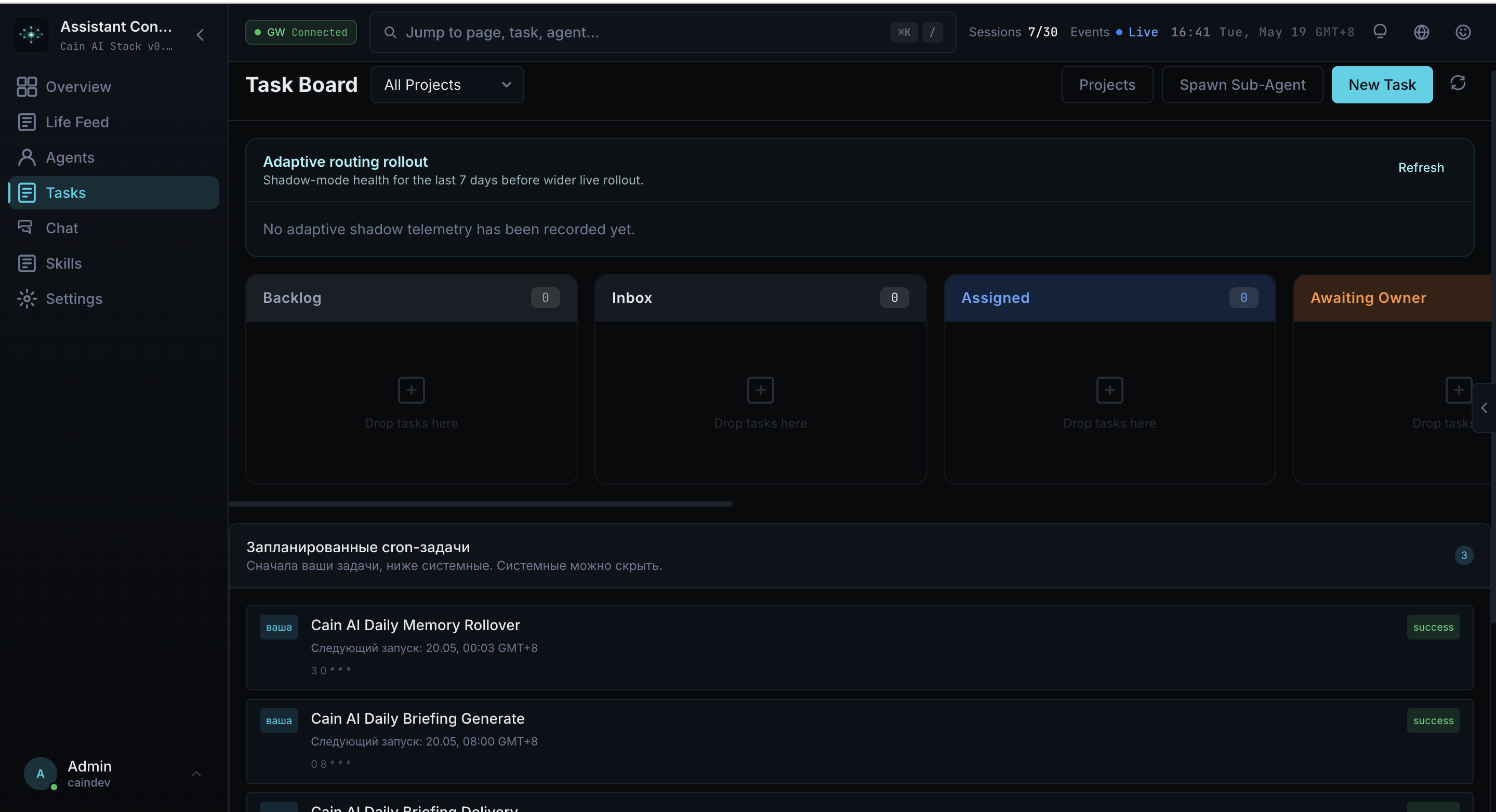This screenshot has height=812, width=1496.
Task: Open the Life Feed page
Action: (x=114, y=122)
